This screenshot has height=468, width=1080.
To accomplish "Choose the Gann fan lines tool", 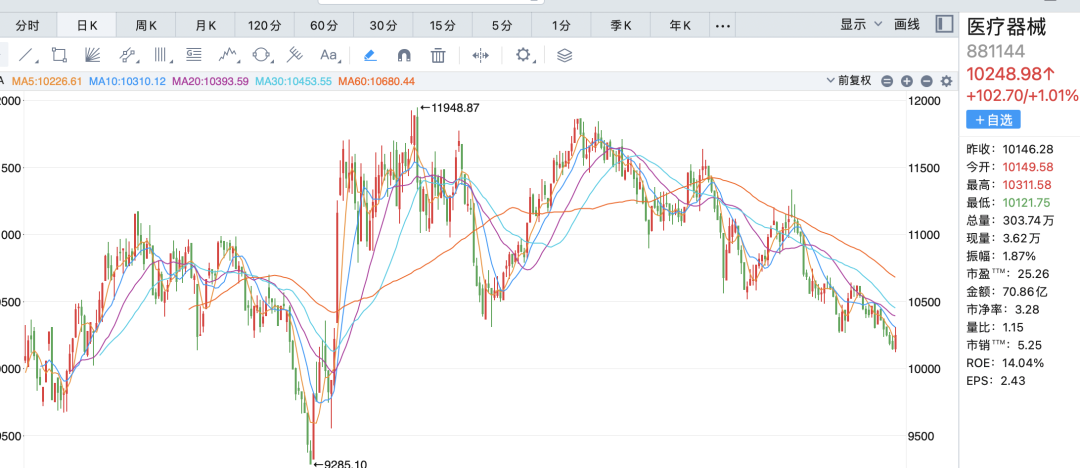I will click(93, 55).
